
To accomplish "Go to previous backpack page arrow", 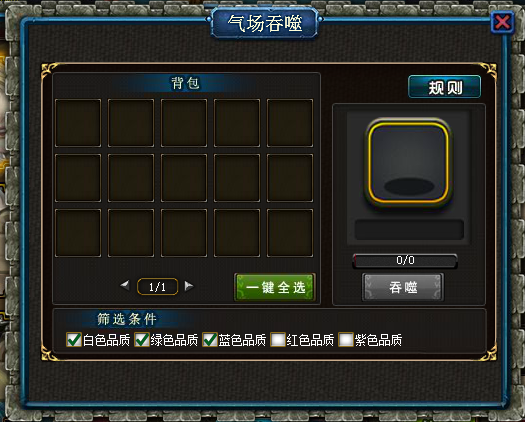I will (125, 286).
